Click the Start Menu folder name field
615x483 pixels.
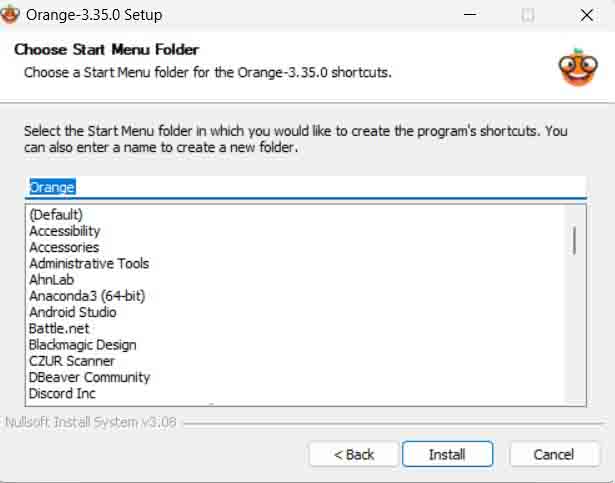click(305, 188)
